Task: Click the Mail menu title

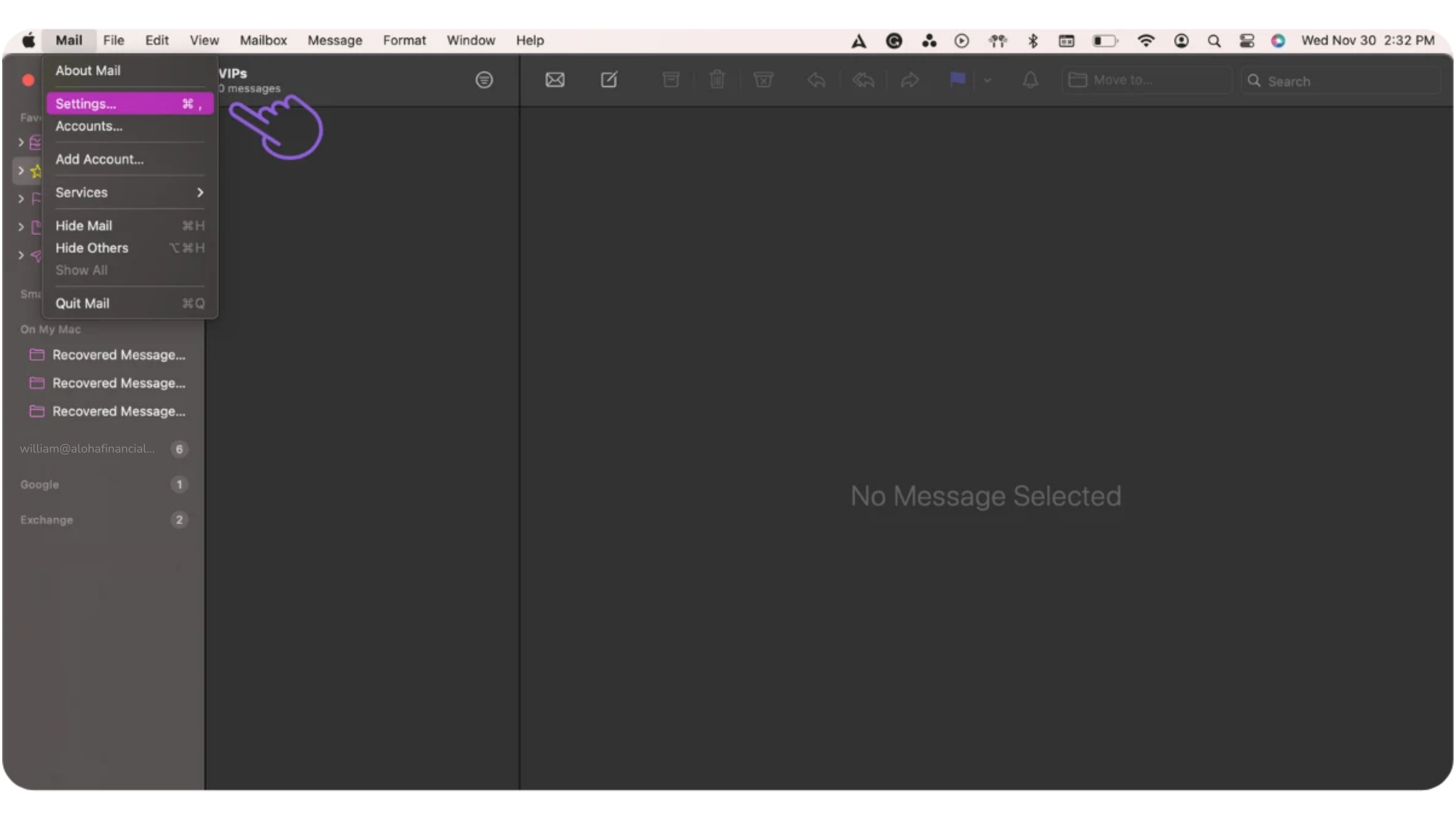Action: [x=68, y=41]
